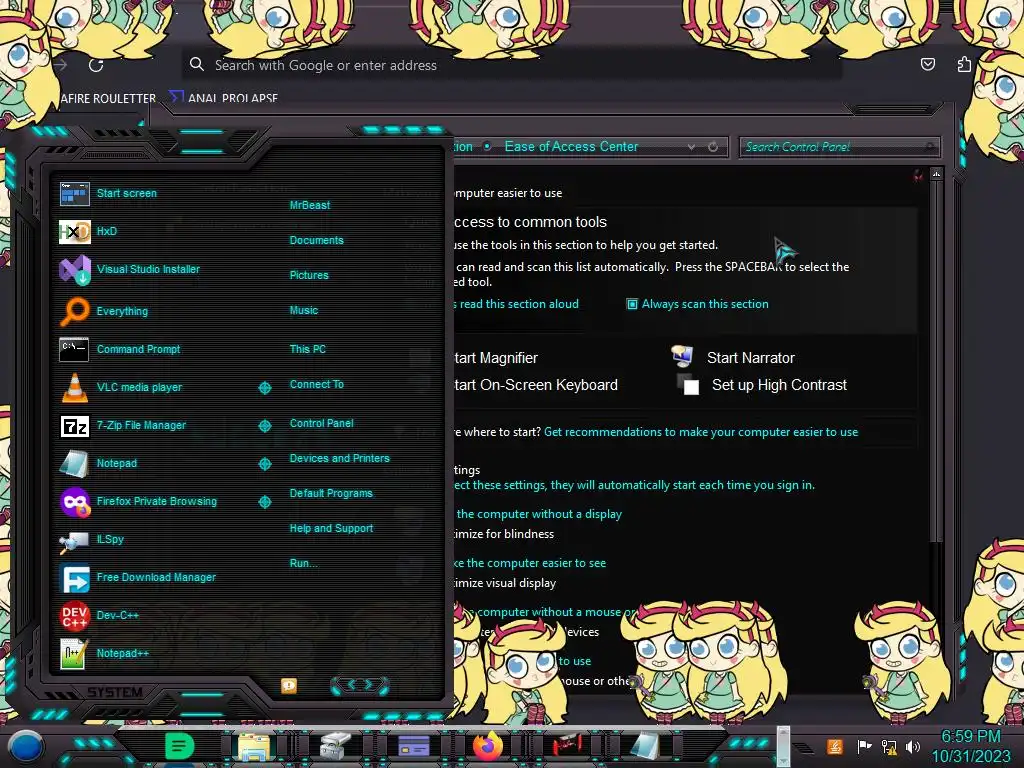
Task: Open Default Programs entry
Action: point(331,493)
